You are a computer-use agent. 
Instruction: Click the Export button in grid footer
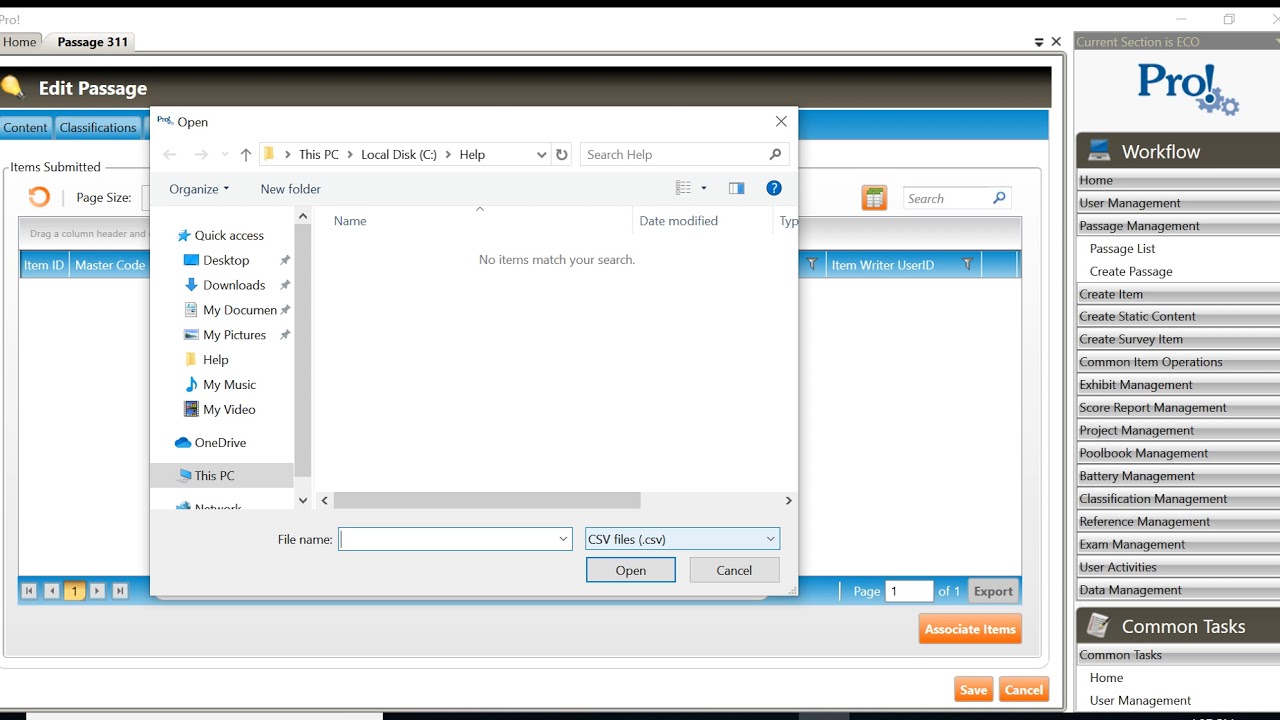[x=993, y=591]
